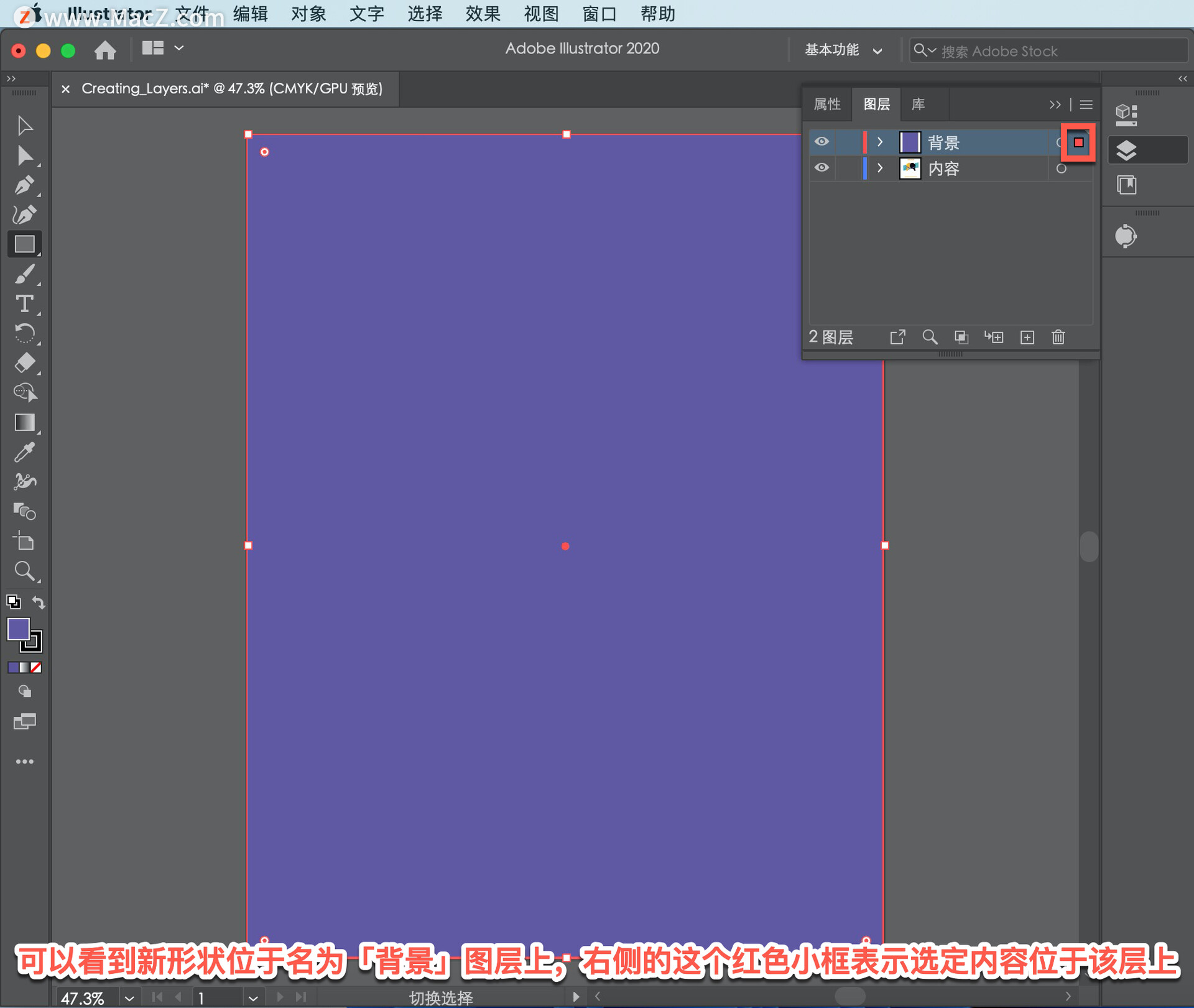Open the 效果 menu
Image resolution: width=1194 pixels, height=1008 pixels.
point(483,14)
